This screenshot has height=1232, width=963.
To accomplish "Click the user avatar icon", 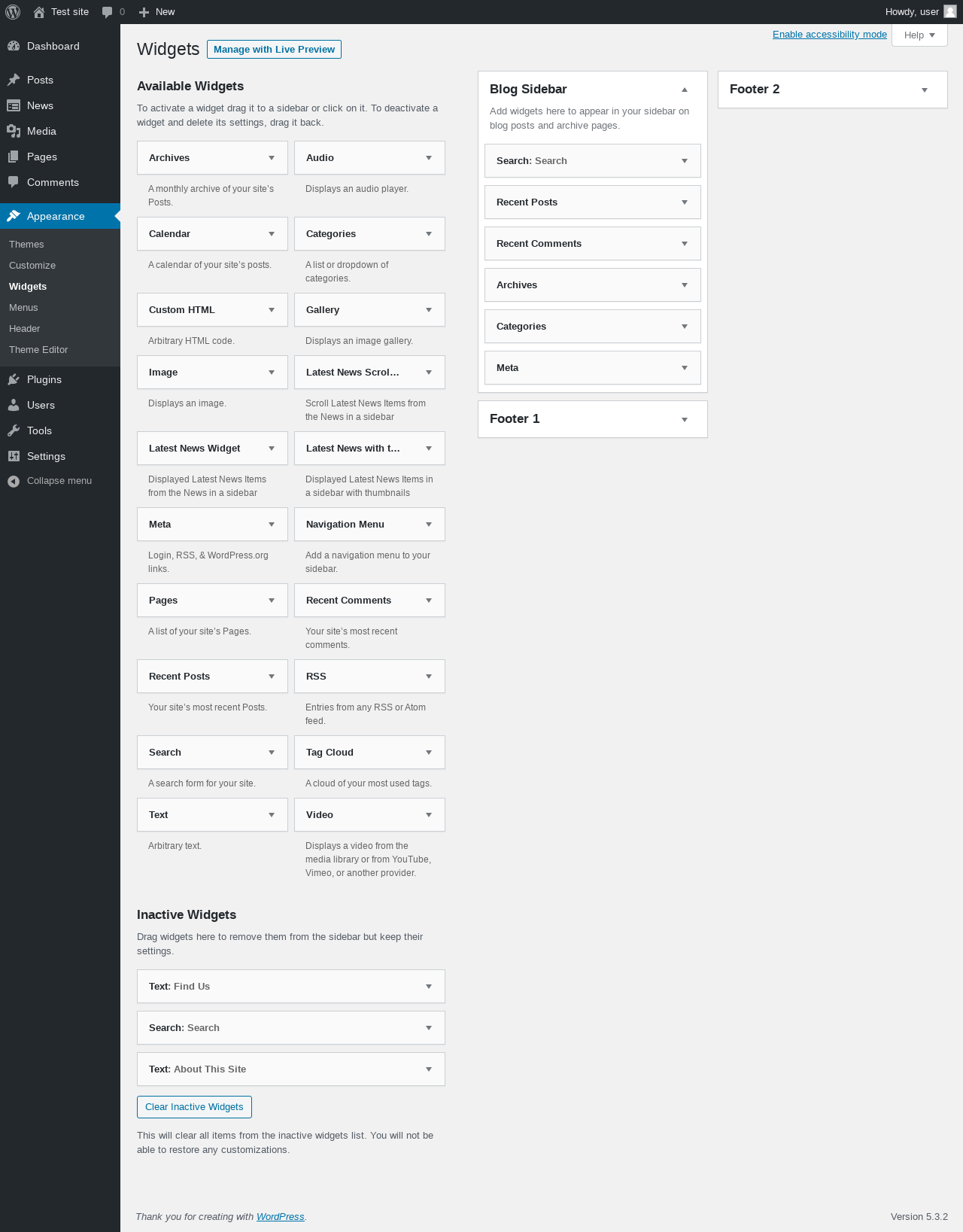I will (x=950, y=11).
